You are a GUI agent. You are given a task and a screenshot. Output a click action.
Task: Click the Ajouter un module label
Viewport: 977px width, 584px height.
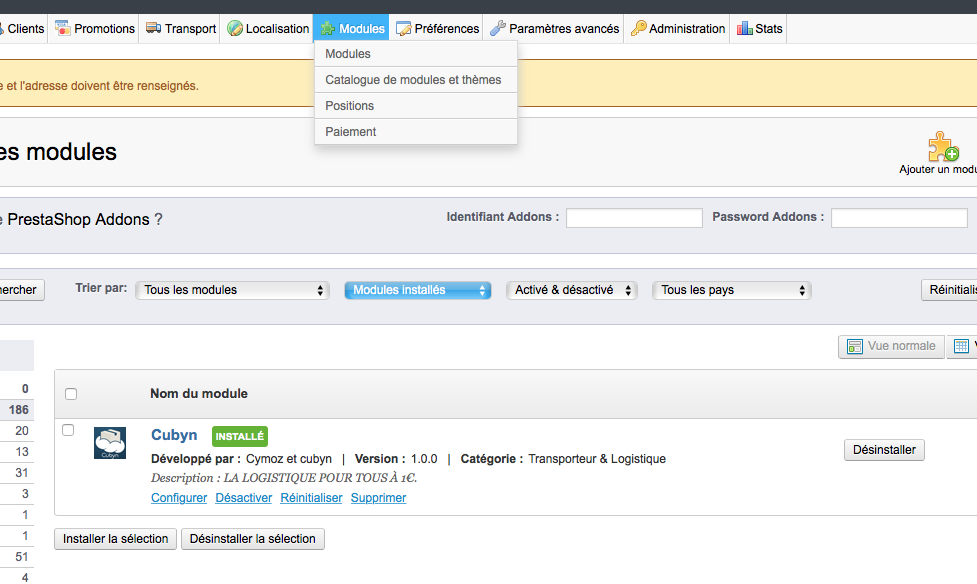point(938,170)
